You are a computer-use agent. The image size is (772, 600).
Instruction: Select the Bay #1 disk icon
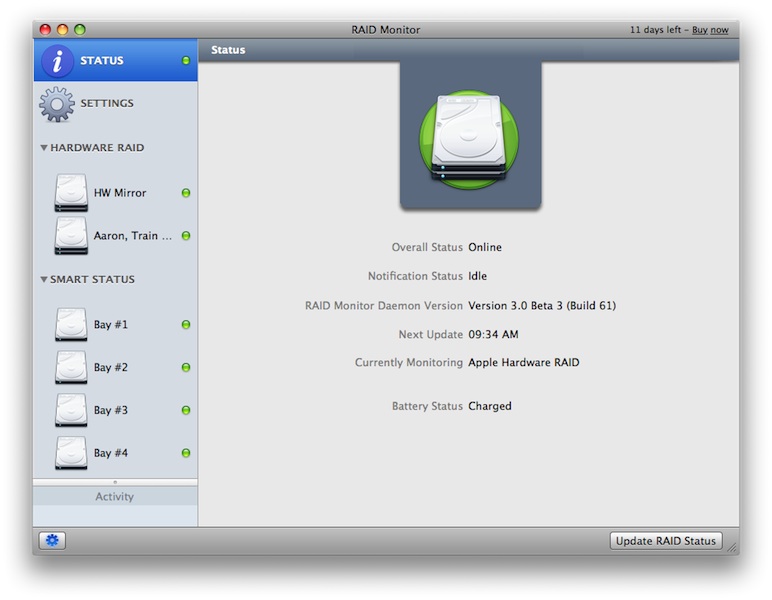pyautogui.click(x=71, y=325)
